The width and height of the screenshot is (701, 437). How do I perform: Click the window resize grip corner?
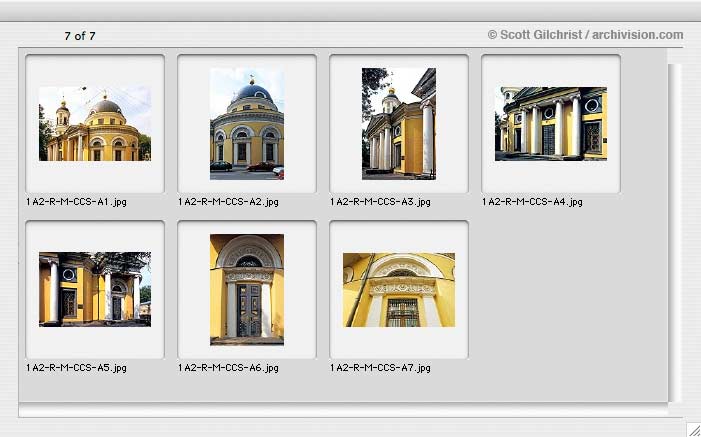(694, 429)
